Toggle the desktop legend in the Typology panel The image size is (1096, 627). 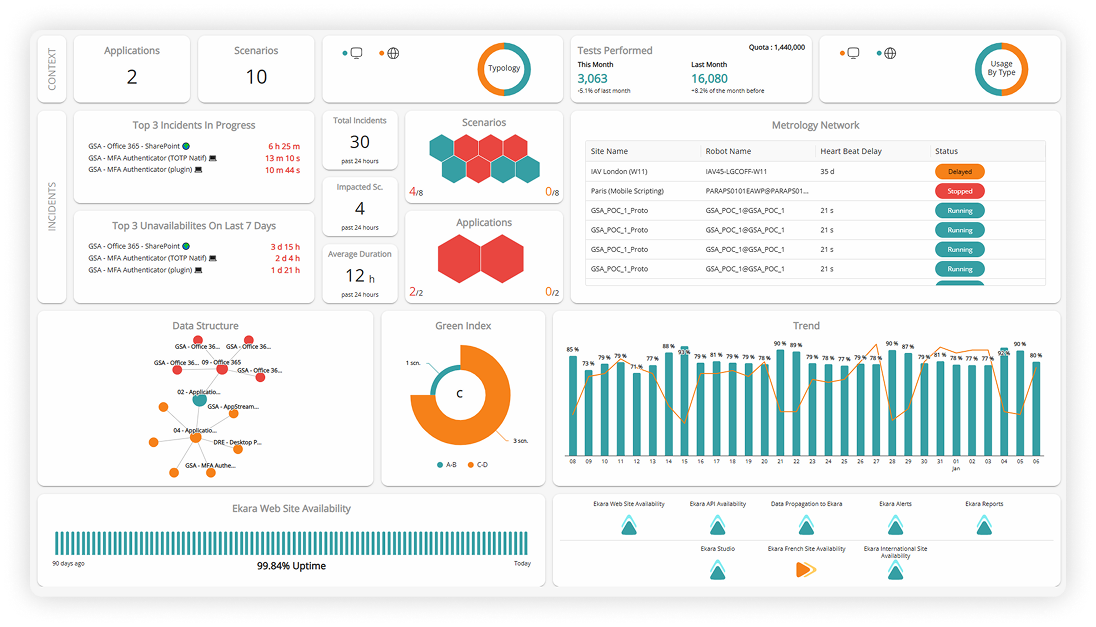tap(355, 51)
